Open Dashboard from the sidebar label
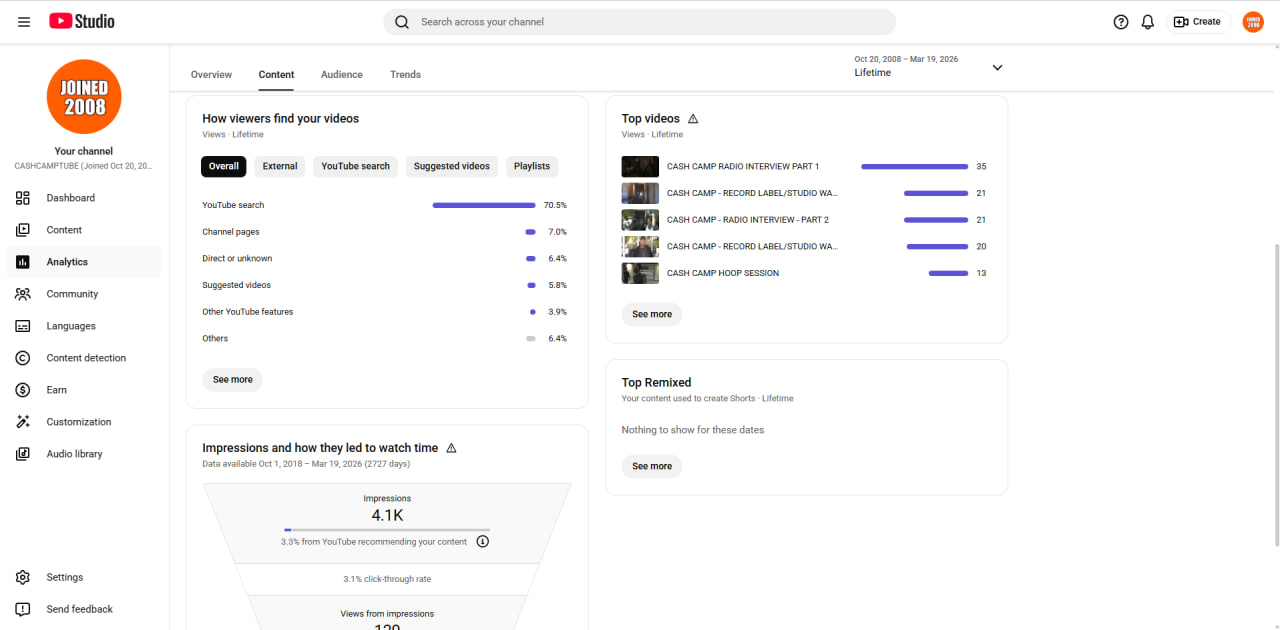1280x630 pixels. point(71,198)
